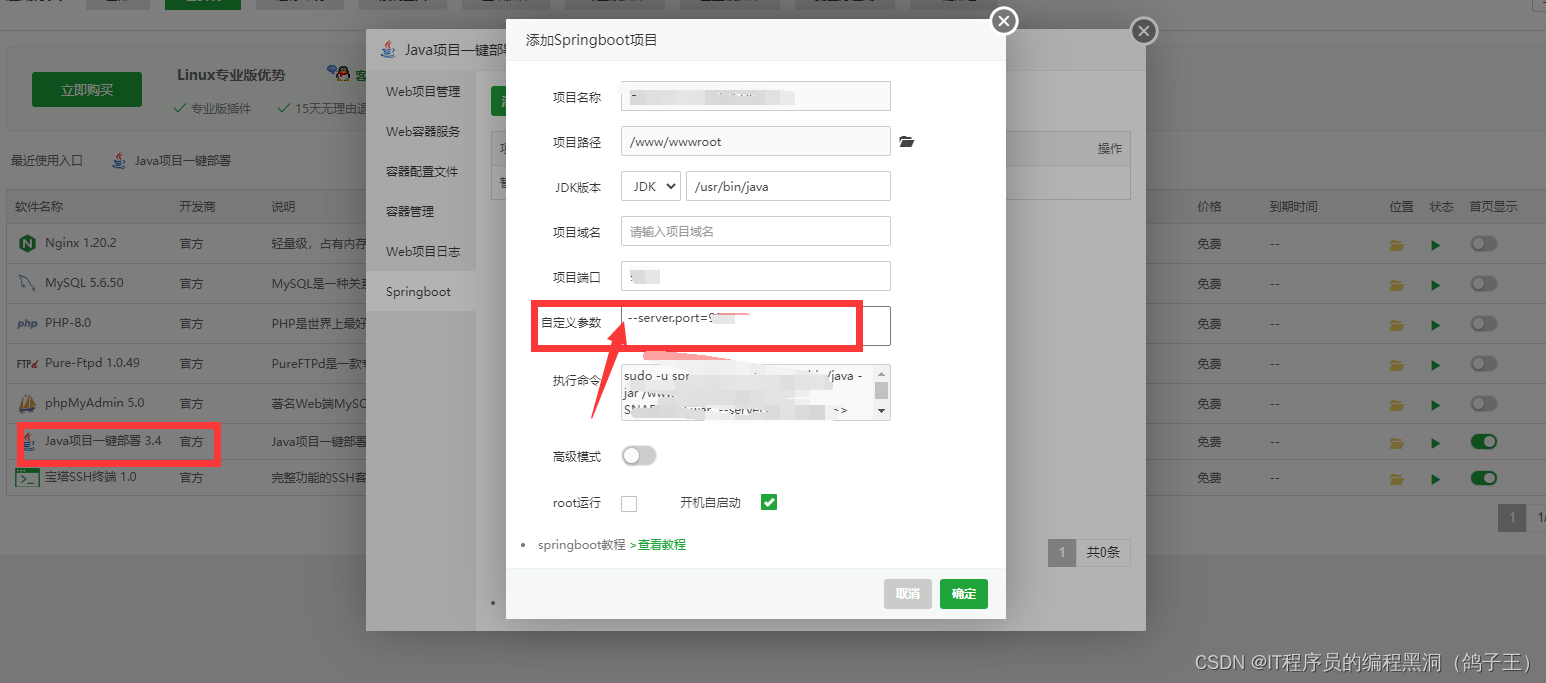Click the Pure-Ftpd FTP icon
Viewport: 1546px width, 683px height.
click(x=27, y=363)
